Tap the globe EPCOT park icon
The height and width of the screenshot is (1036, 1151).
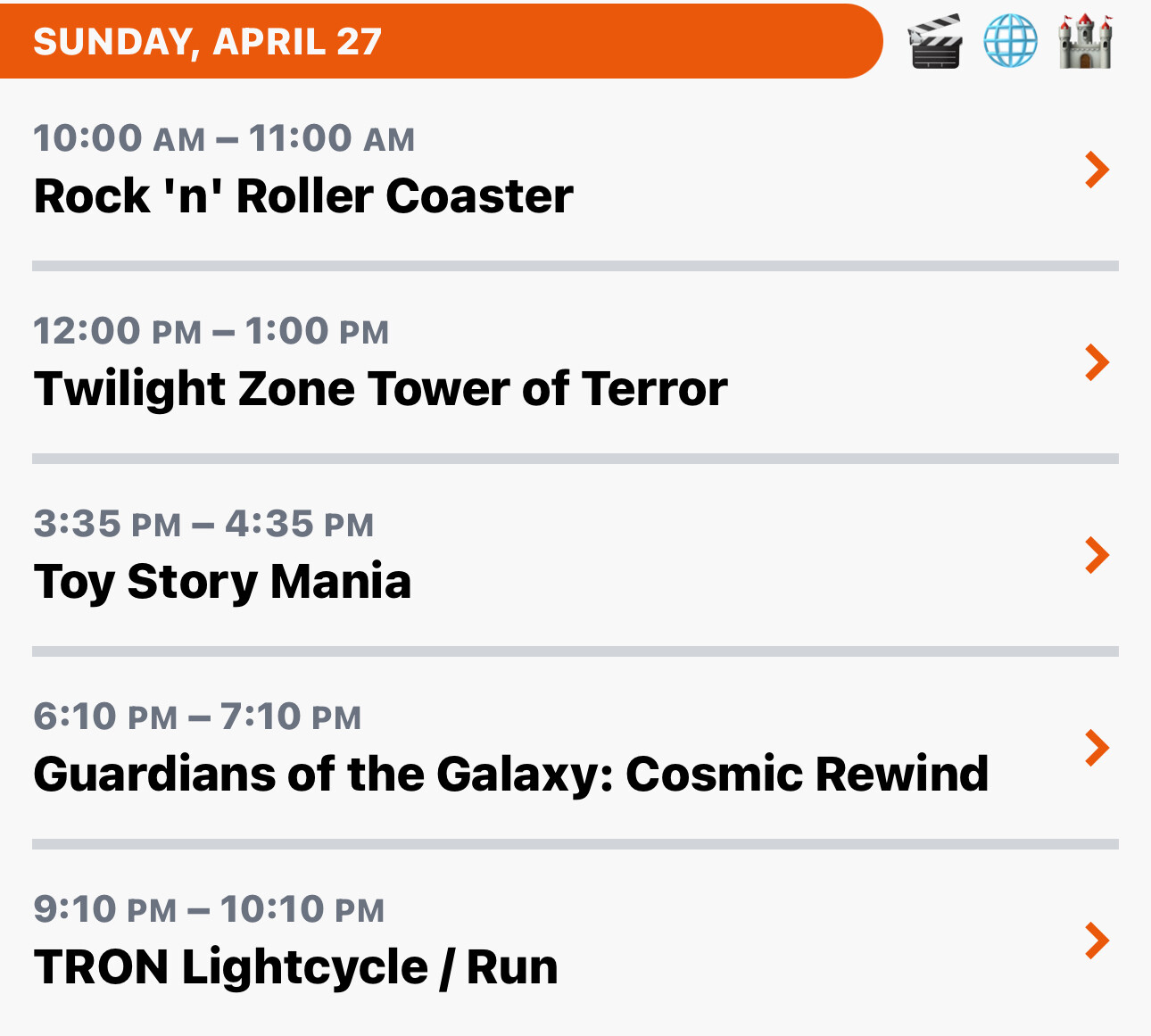tap(1010, 41)
